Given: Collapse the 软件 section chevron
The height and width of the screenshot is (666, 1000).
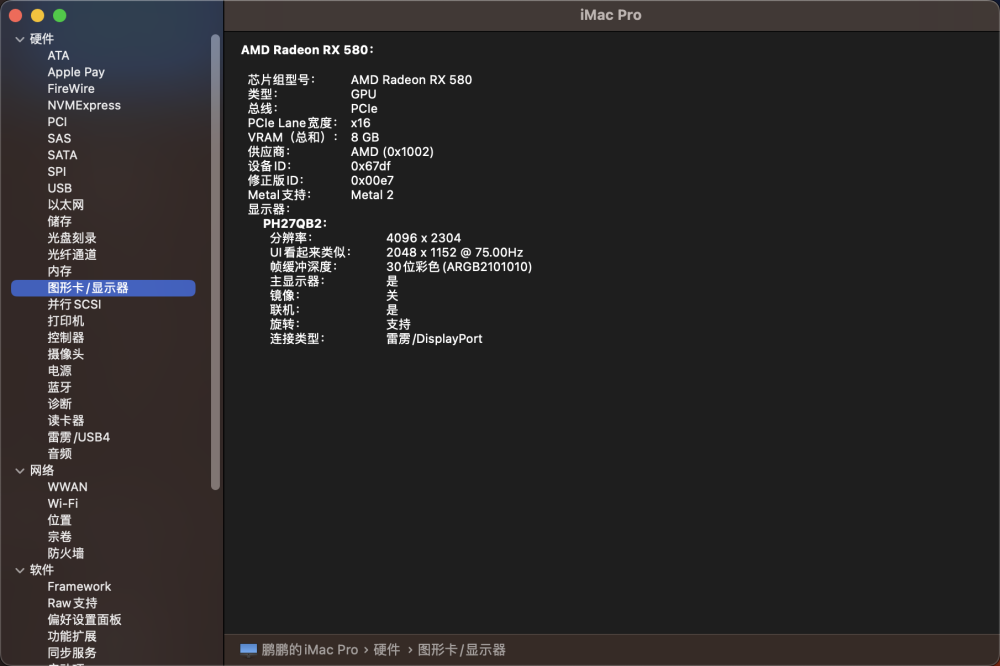Looking at the screenshot, I should (x=20, y=570).
